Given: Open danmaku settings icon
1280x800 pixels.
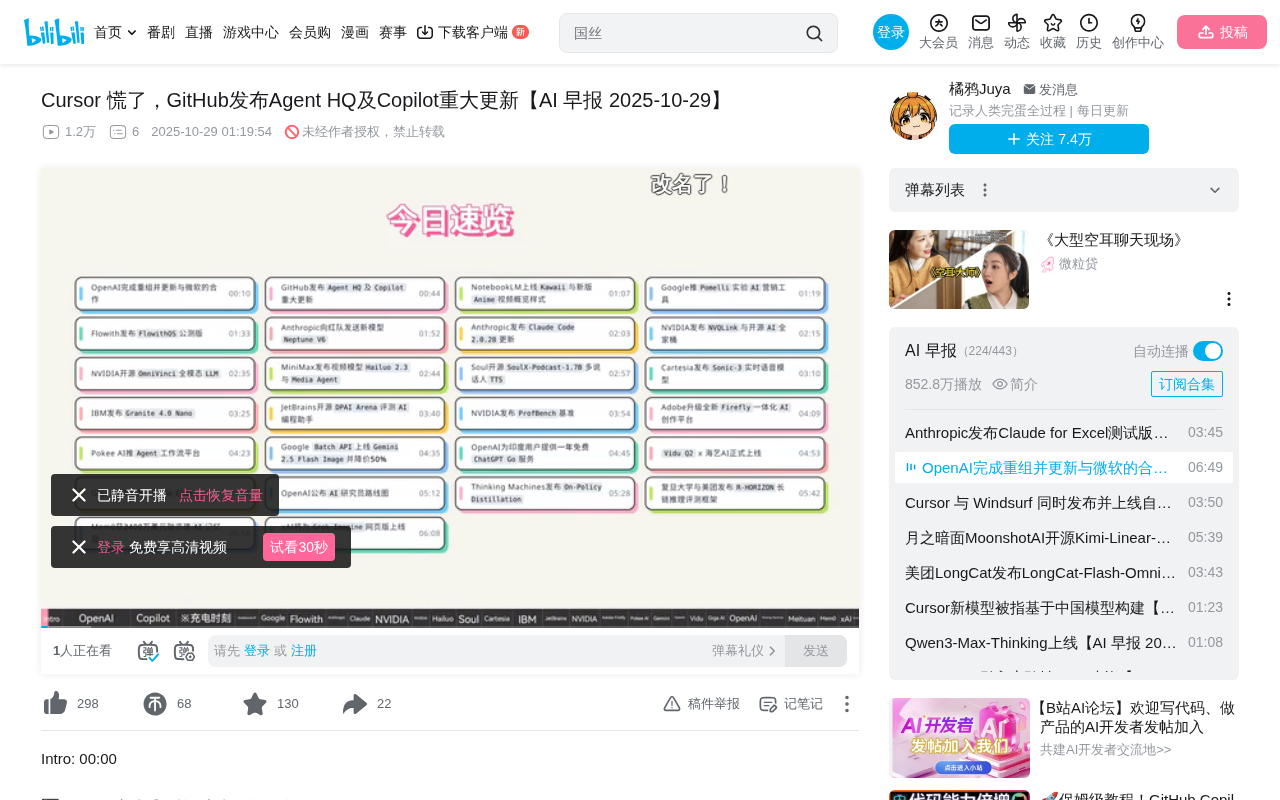Looking at the screenshot, I should tap(185, 651).
